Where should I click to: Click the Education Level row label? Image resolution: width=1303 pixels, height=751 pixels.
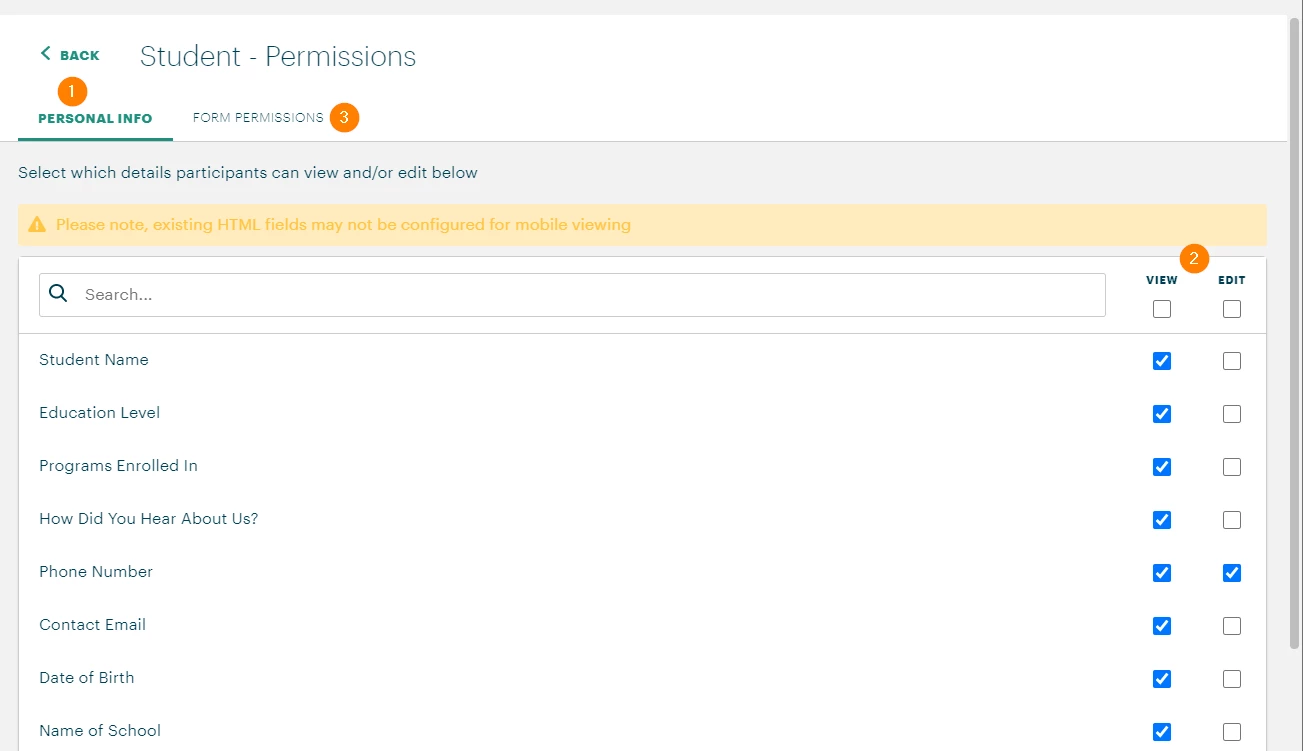coord(100,413)
